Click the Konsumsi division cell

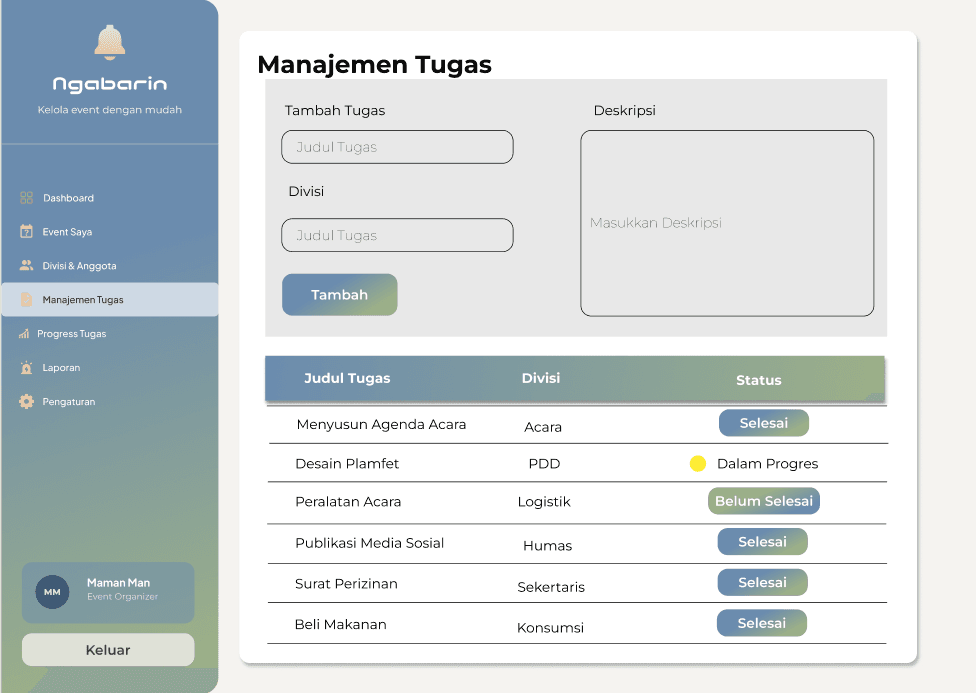(x=550, y=628)
